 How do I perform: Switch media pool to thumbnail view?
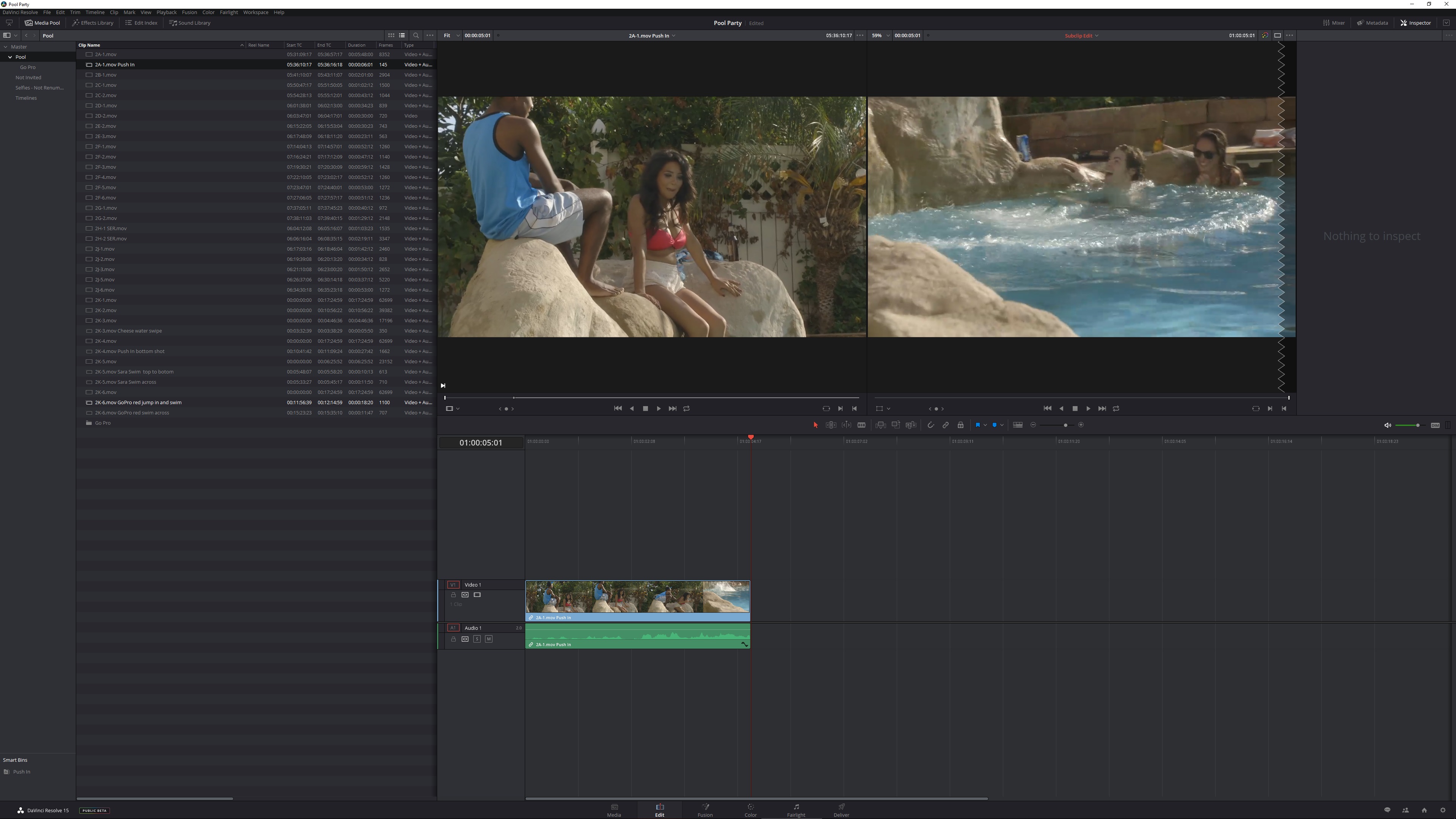pos(391,35)
